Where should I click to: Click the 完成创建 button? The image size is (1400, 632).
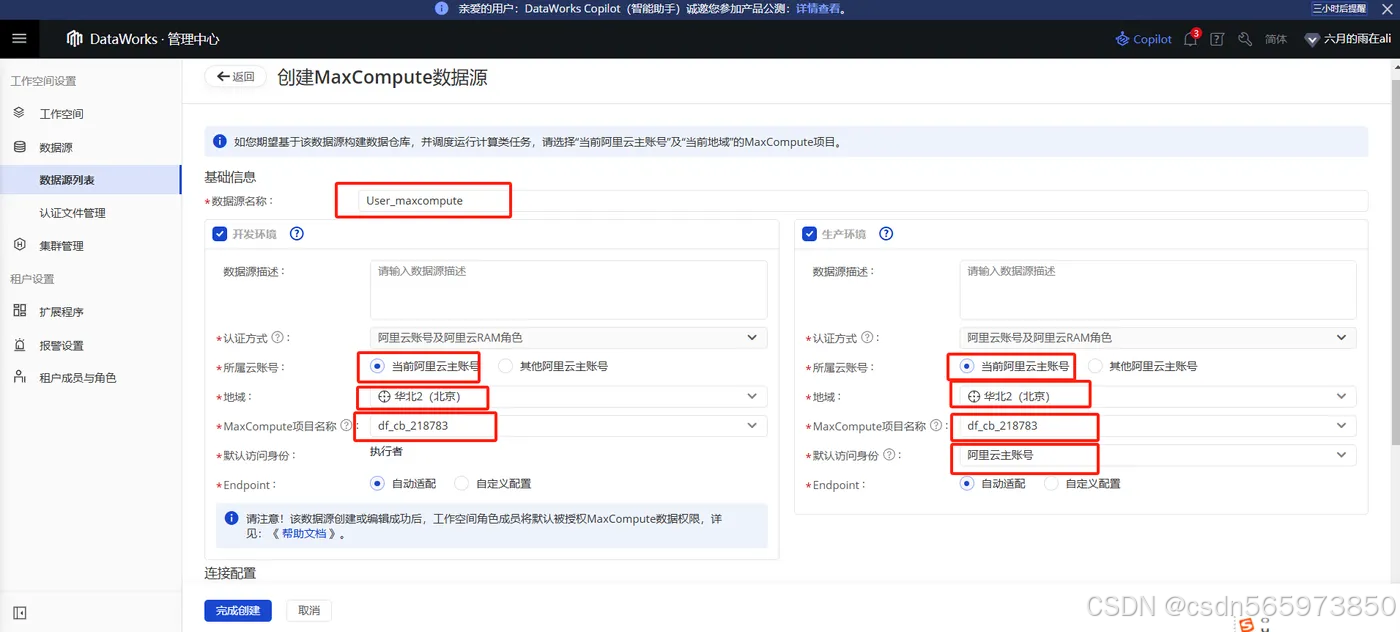pos(237,610)
